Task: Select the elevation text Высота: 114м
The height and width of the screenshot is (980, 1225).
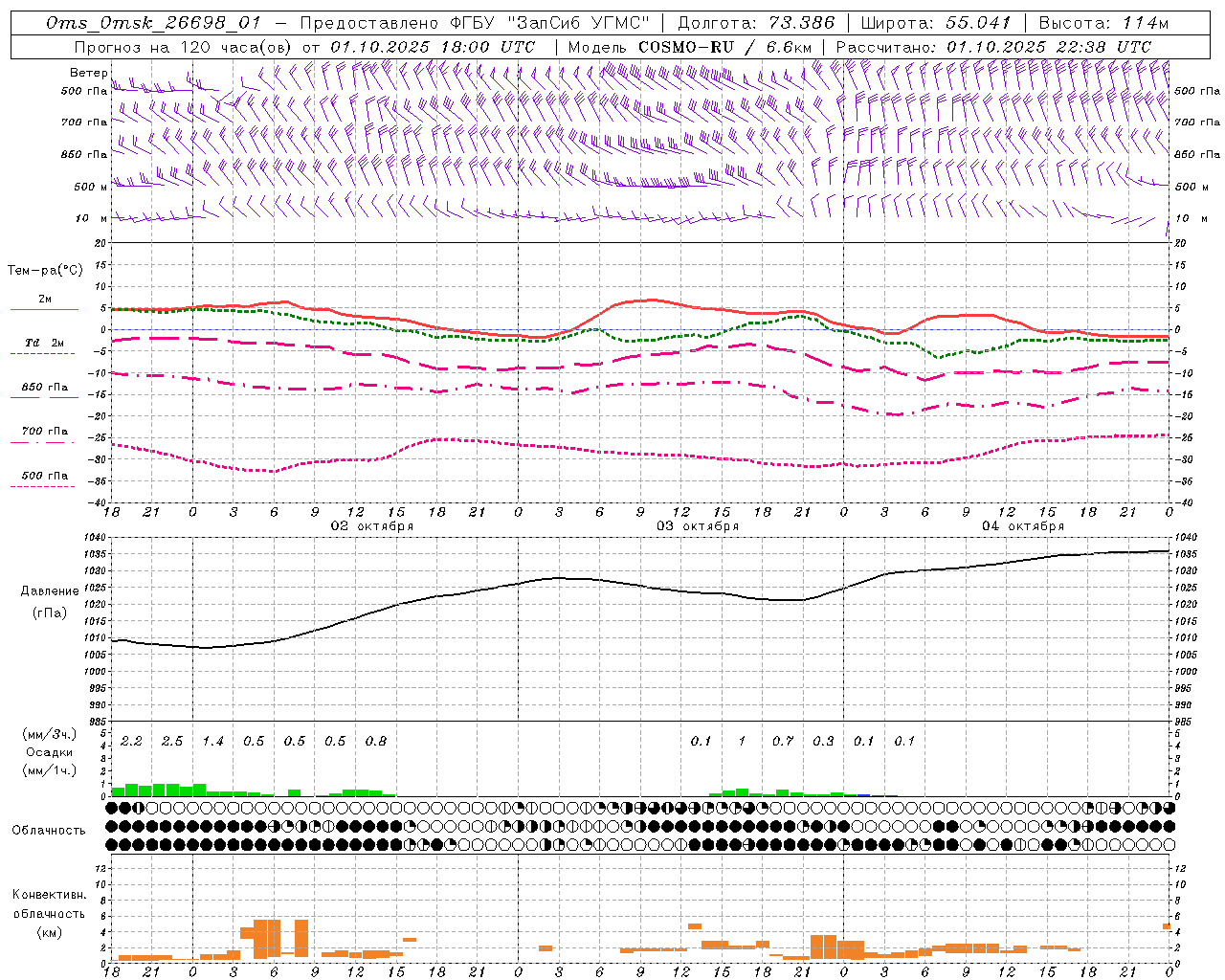Action: (1103, 23)
